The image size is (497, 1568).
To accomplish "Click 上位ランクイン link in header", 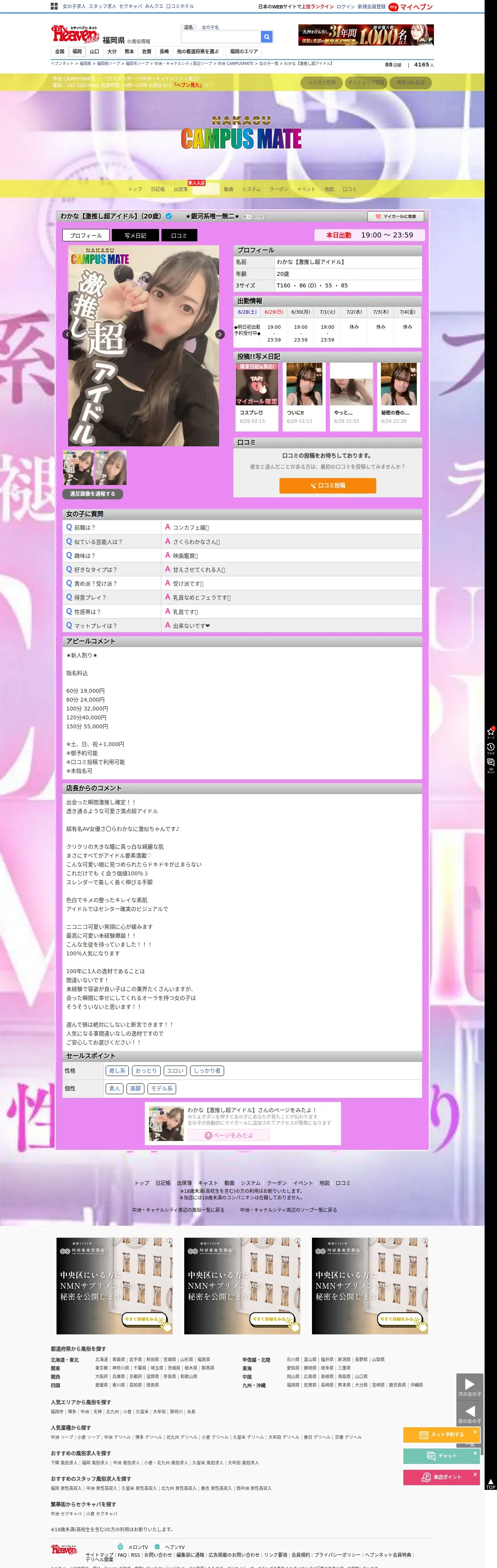I will [319, 7].
